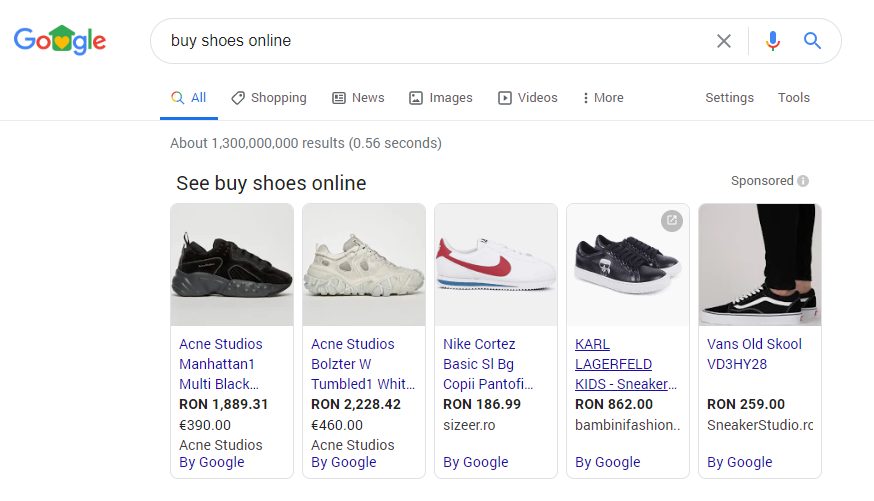The height and width of the screenshot is (501, 874).
Task: Open Vans Old Skool VD3HY28 link
Action: pyautogui.click(x=754, y=354)
